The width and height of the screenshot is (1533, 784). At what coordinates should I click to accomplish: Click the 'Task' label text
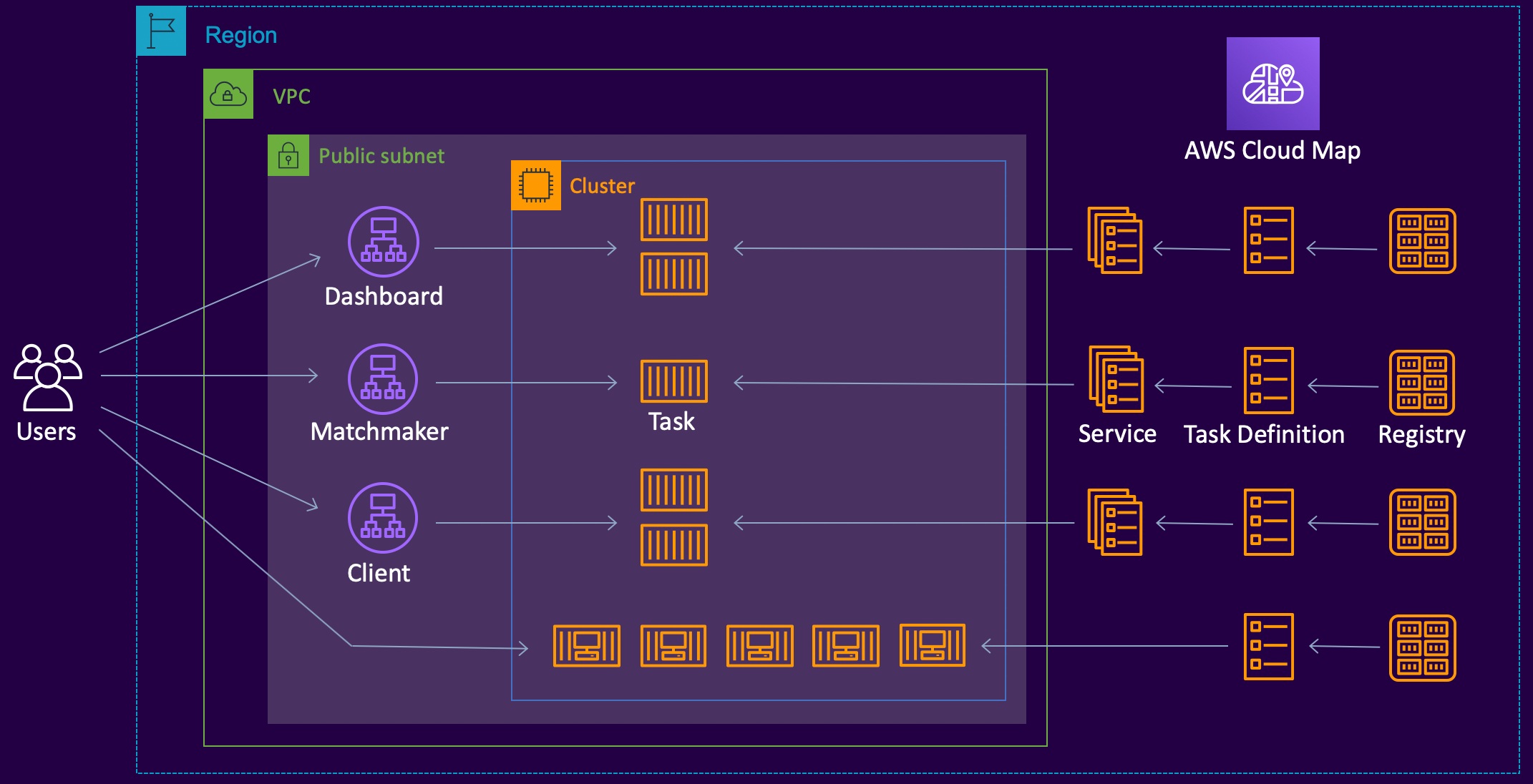pyautogui.click(x=671, y=421)
